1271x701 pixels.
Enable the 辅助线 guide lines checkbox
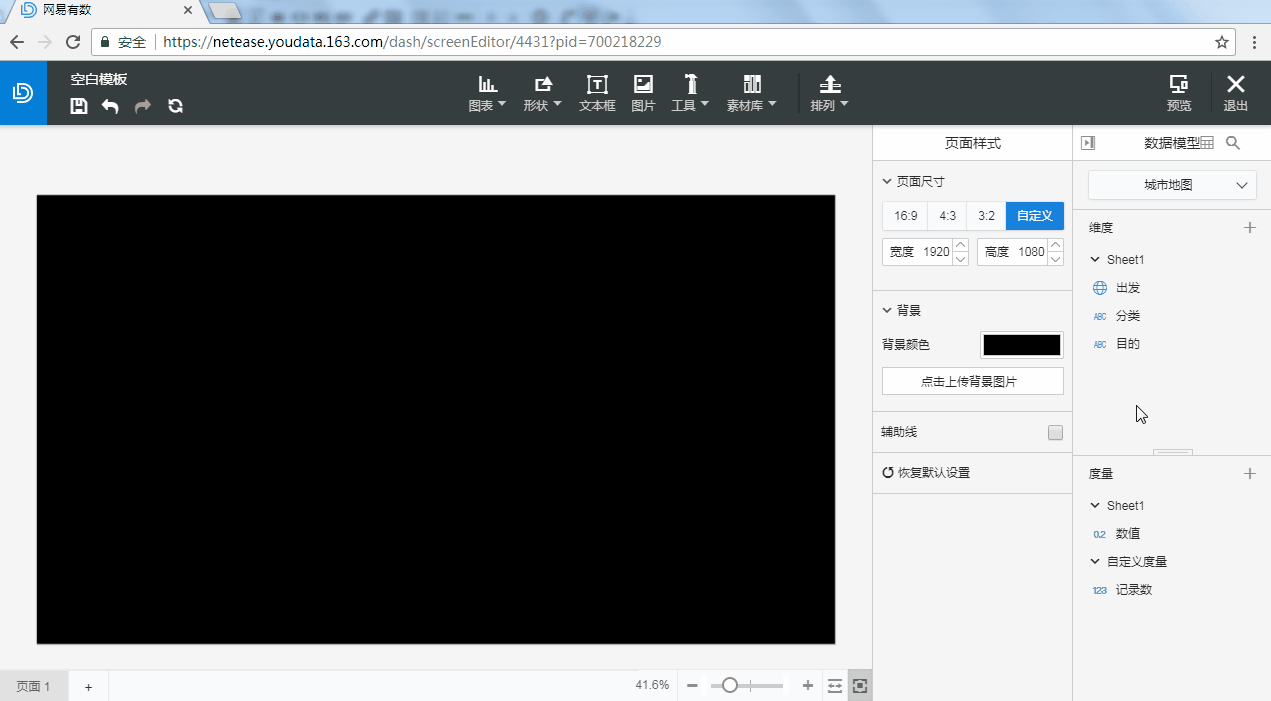[1055, 433]
